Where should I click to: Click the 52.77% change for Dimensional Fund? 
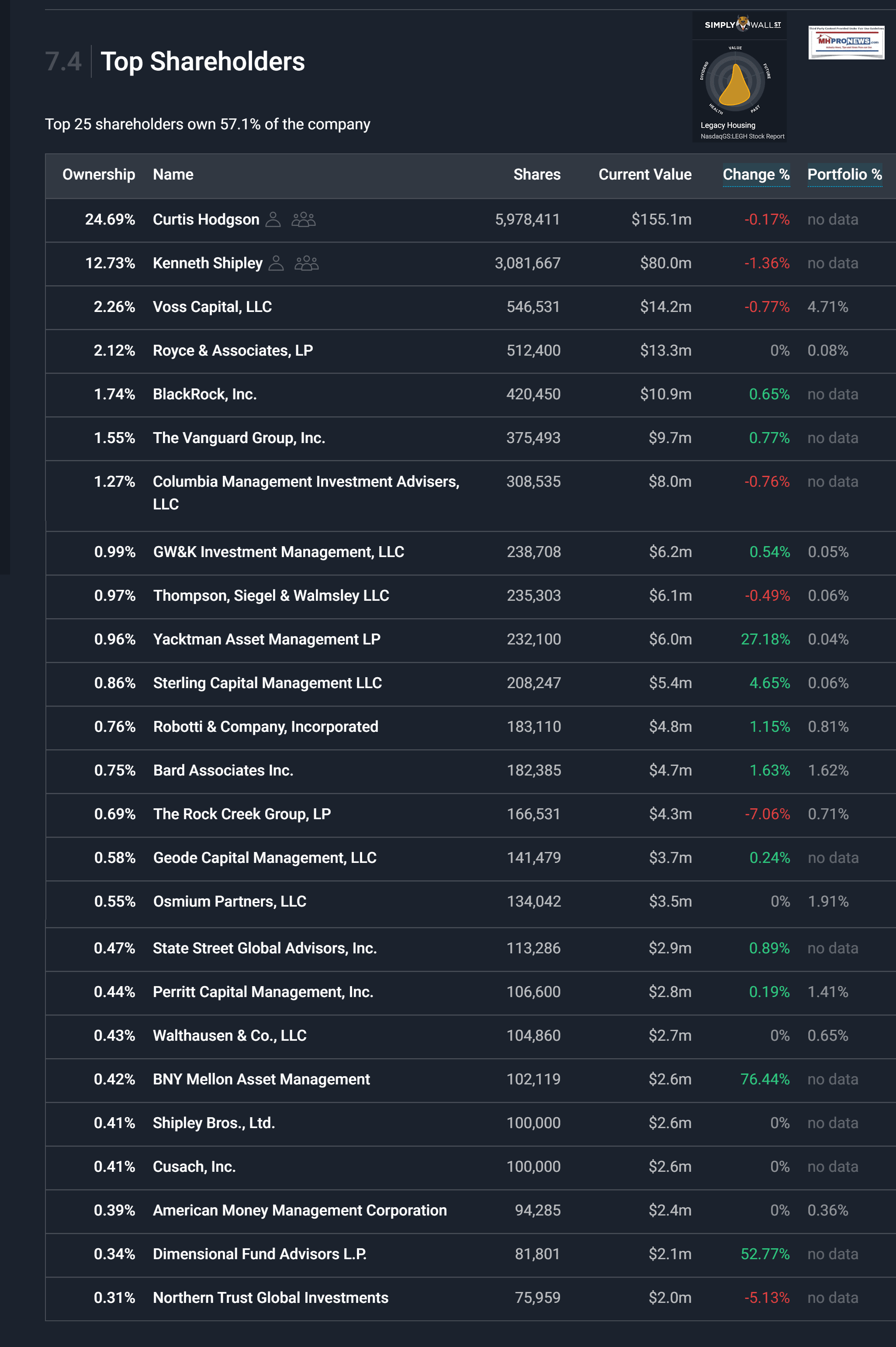click(x=765, y=1254)
